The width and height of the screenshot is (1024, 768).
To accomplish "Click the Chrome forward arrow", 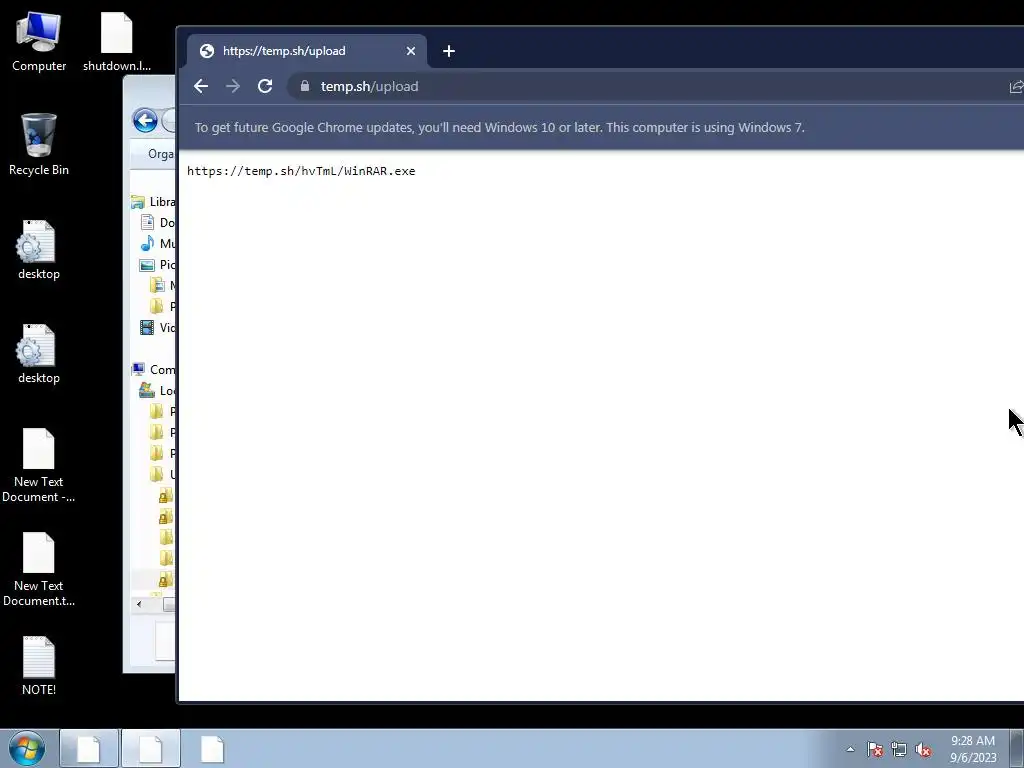I will 232,86.
